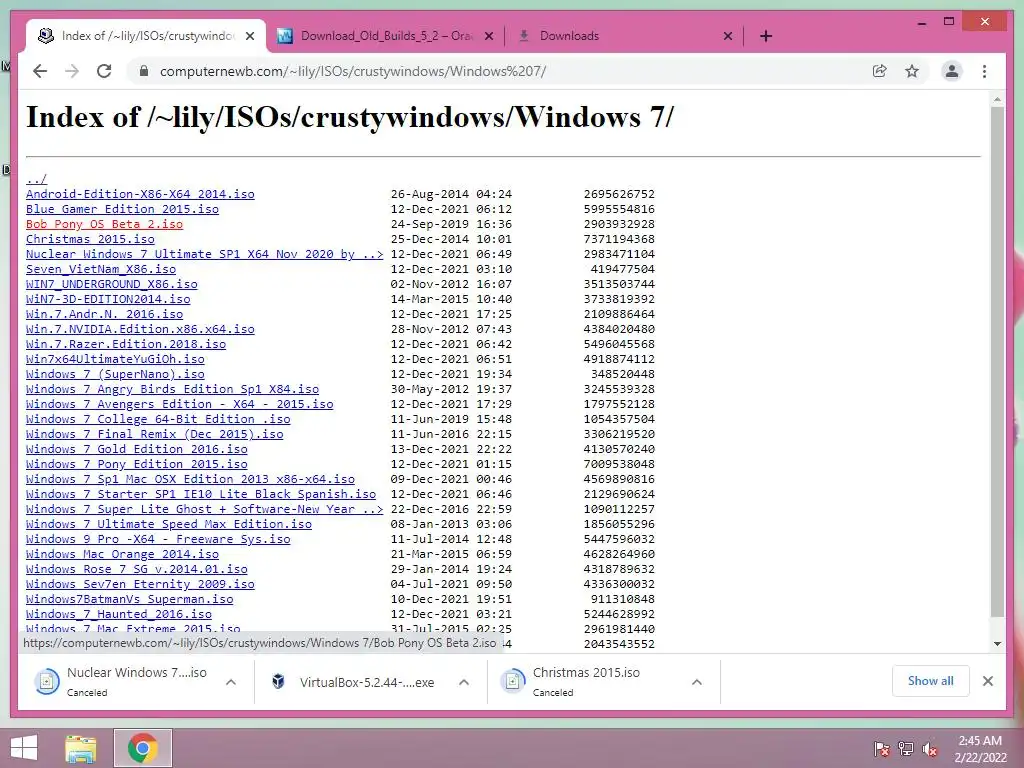Open Windows_7_College_64-Bit_Edition link
Viewport: 1024px width, 768px height.
click(158, 419)
